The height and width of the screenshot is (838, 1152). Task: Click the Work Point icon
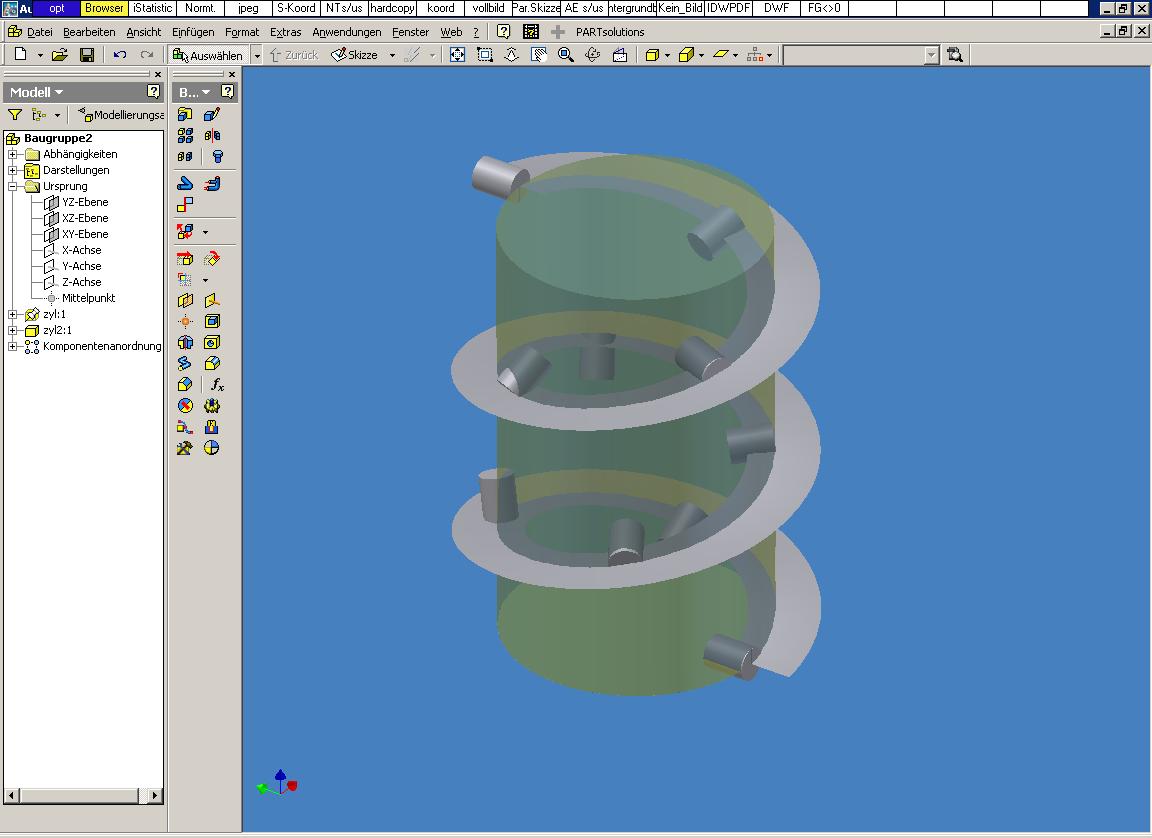[x=185, y=321]
